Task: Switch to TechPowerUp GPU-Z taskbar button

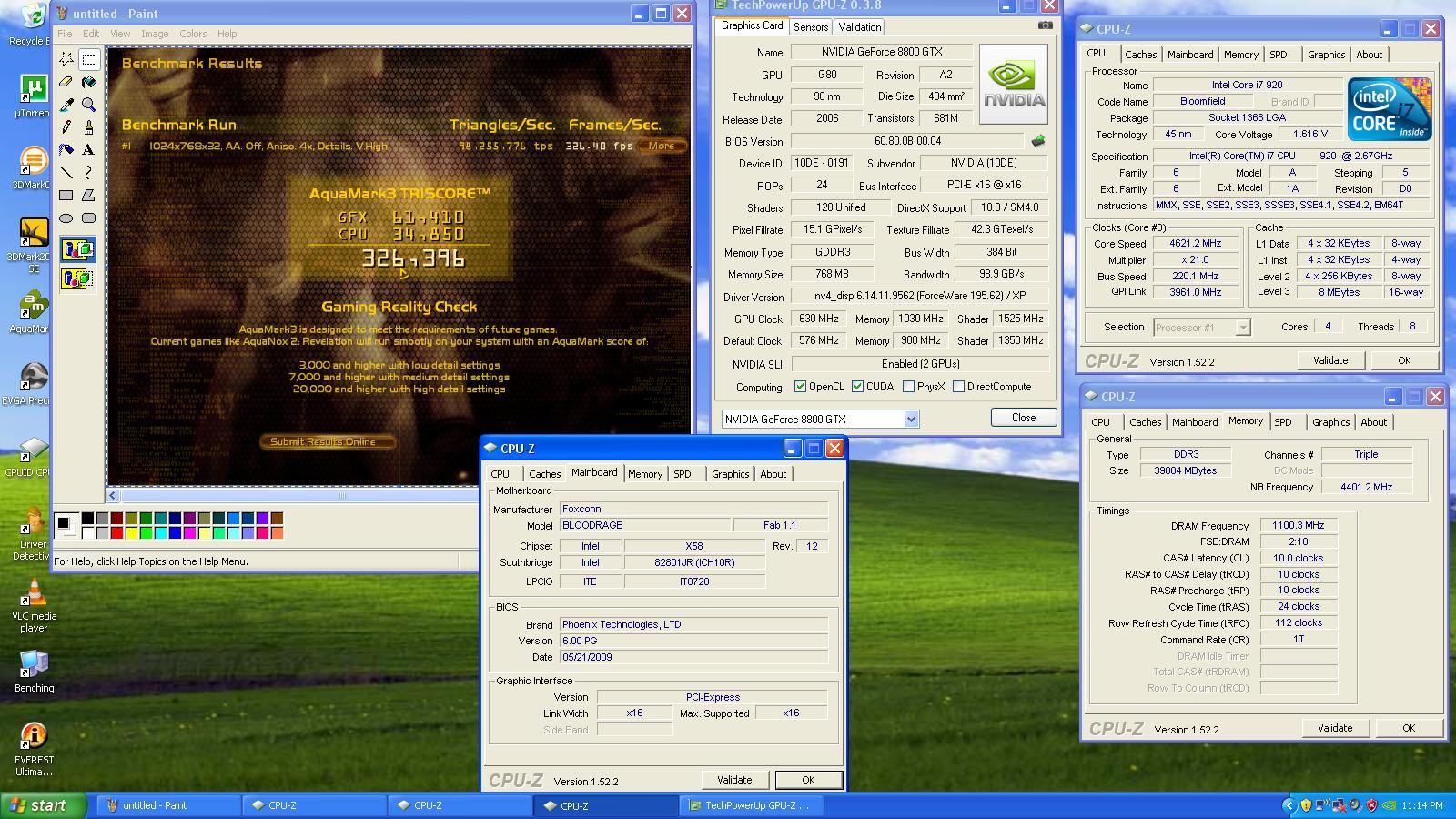Action: click(750, 805)
